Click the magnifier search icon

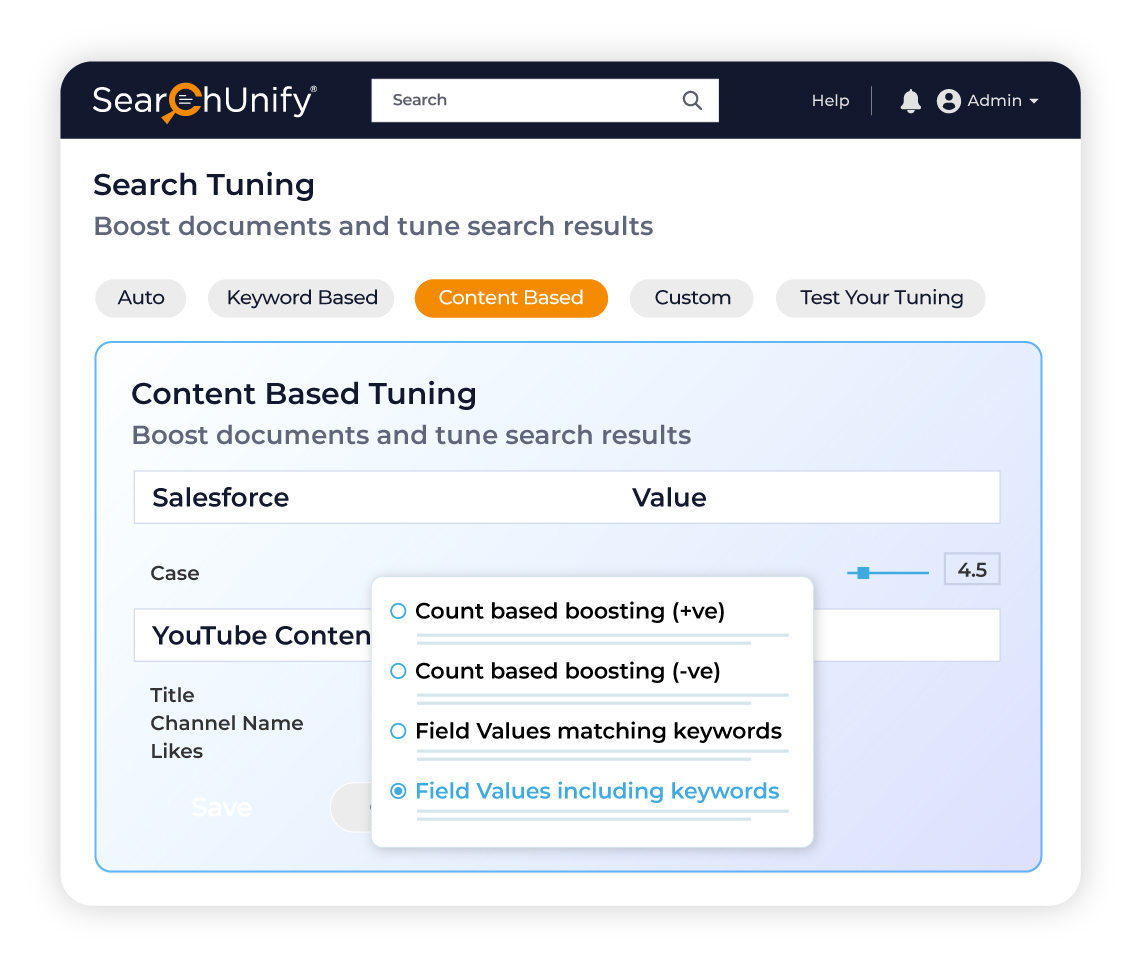pos(692,100)
